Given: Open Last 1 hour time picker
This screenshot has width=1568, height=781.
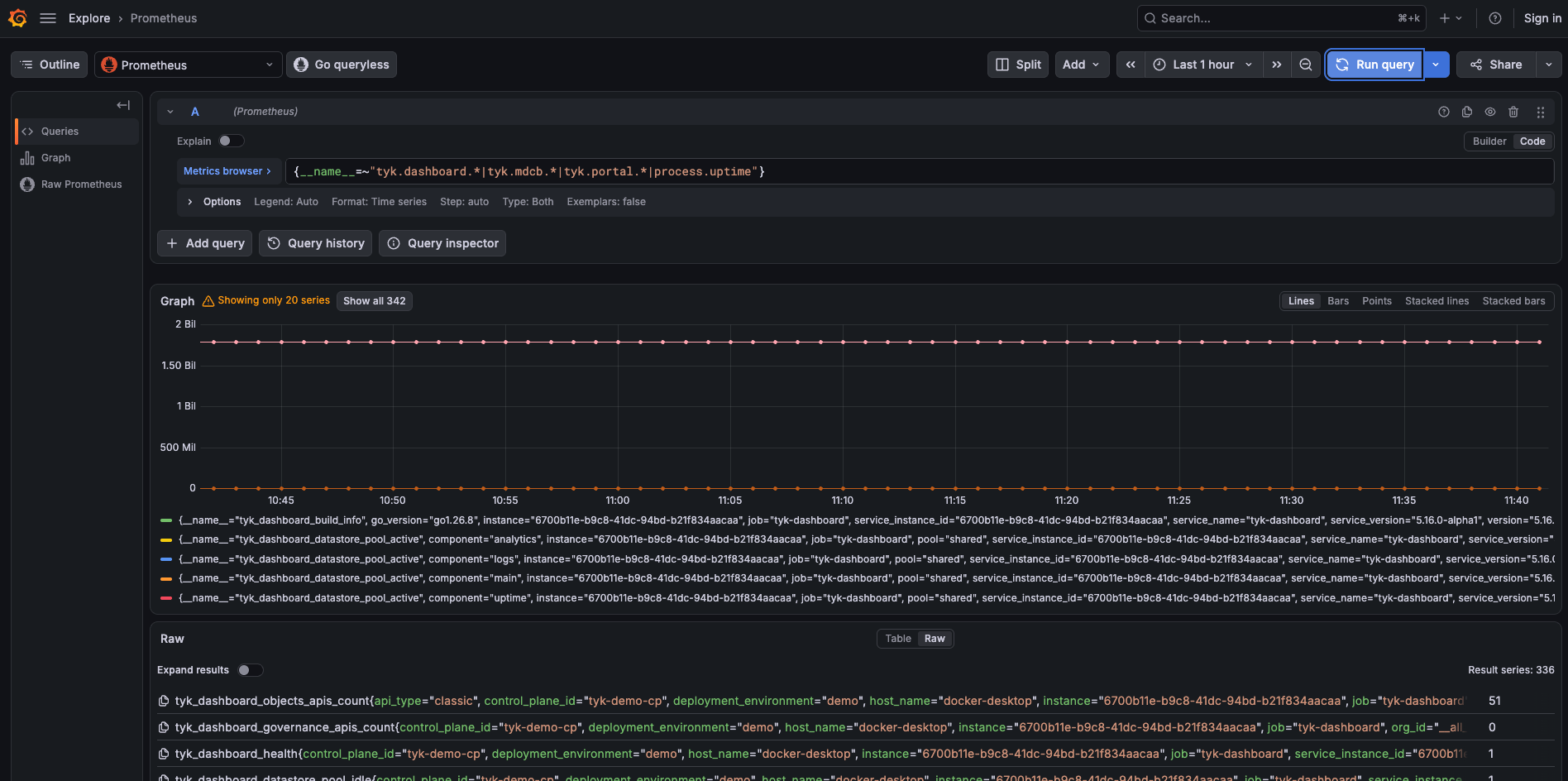Looking at the screenshot, I should click(1204, 65).
